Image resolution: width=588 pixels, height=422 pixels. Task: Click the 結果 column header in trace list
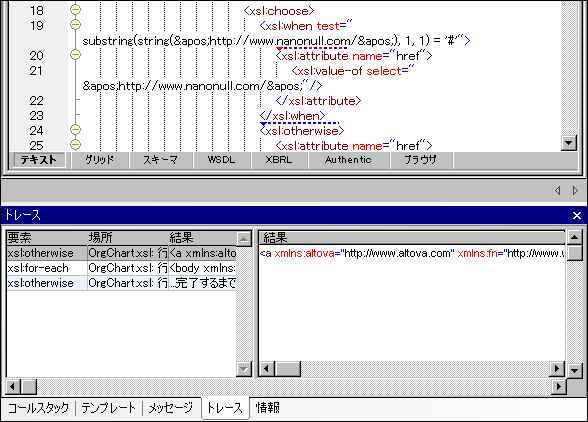(x=202, y=238)
